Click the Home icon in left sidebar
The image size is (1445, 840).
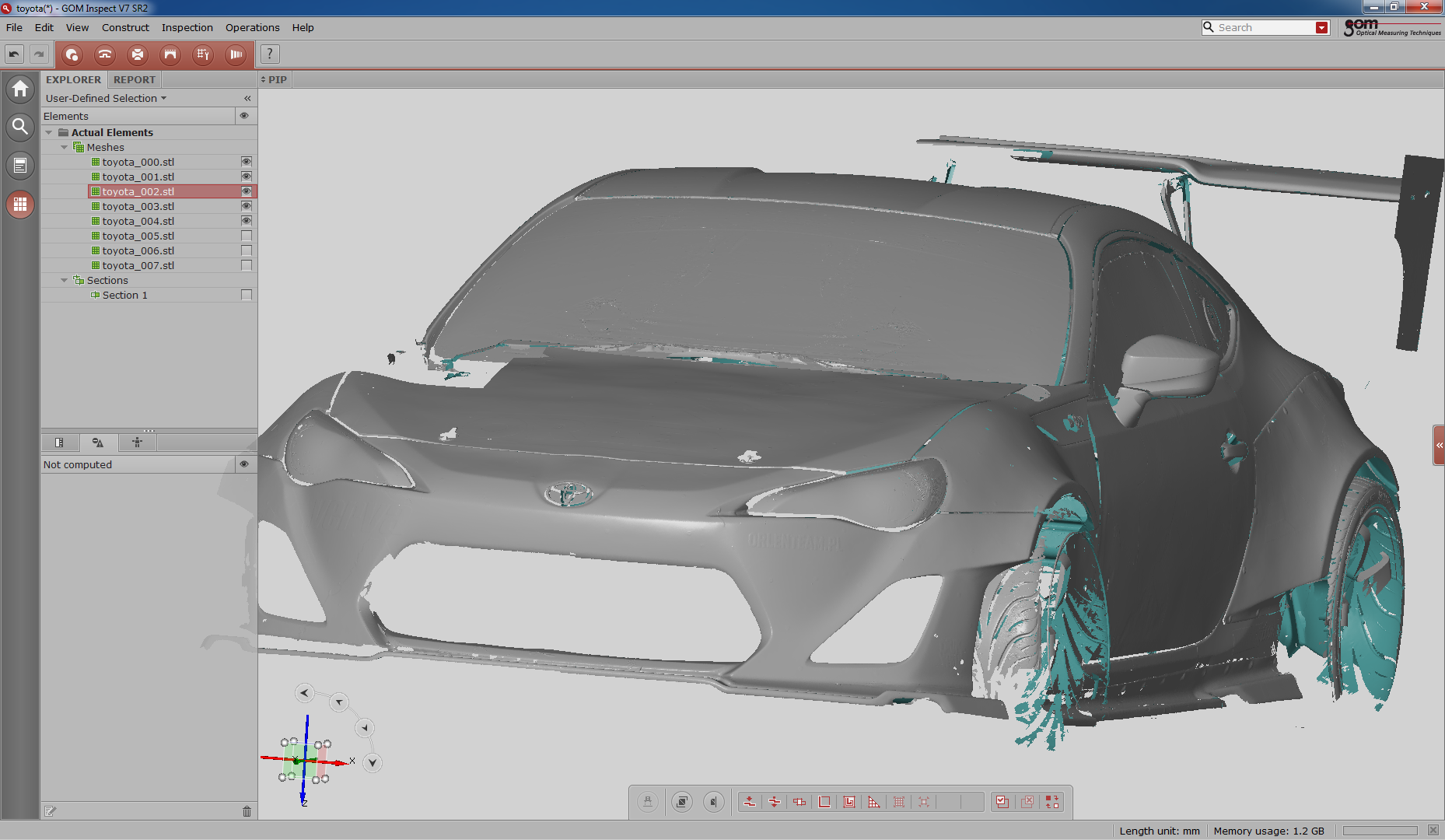click(20, 89)
